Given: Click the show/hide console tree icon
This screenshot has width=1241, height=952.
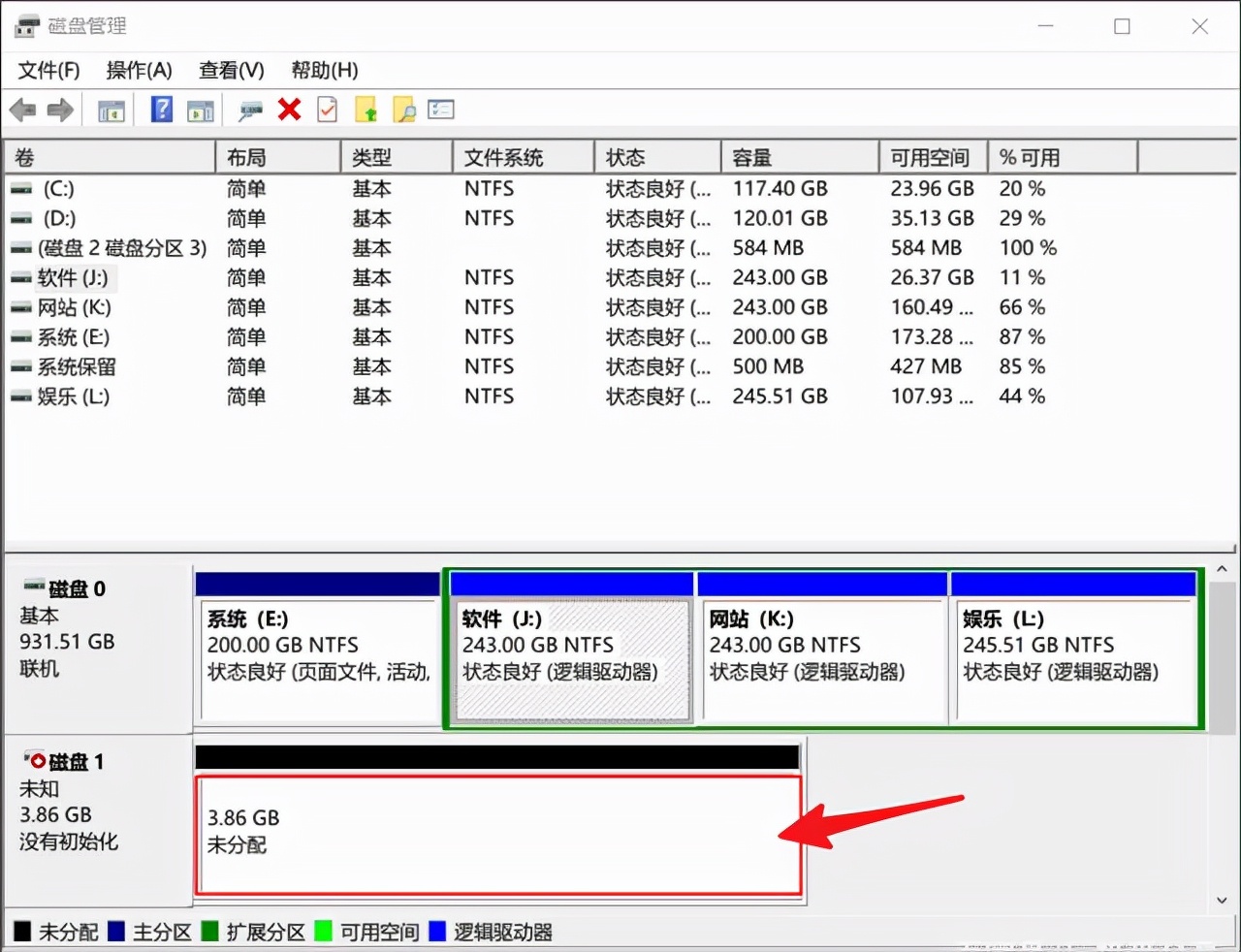Looking at the screenshot, I should (110, 110).
